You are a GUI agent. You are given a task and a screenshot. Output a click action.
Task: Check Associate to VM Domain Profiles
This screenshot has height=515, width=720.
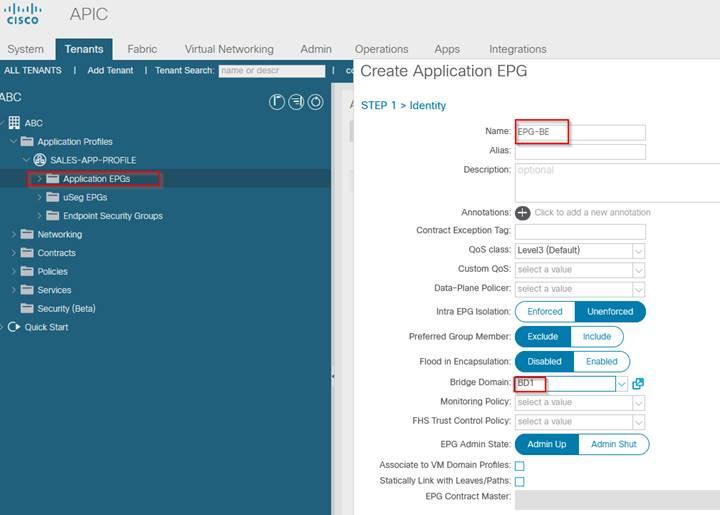[x=520, y=466]
